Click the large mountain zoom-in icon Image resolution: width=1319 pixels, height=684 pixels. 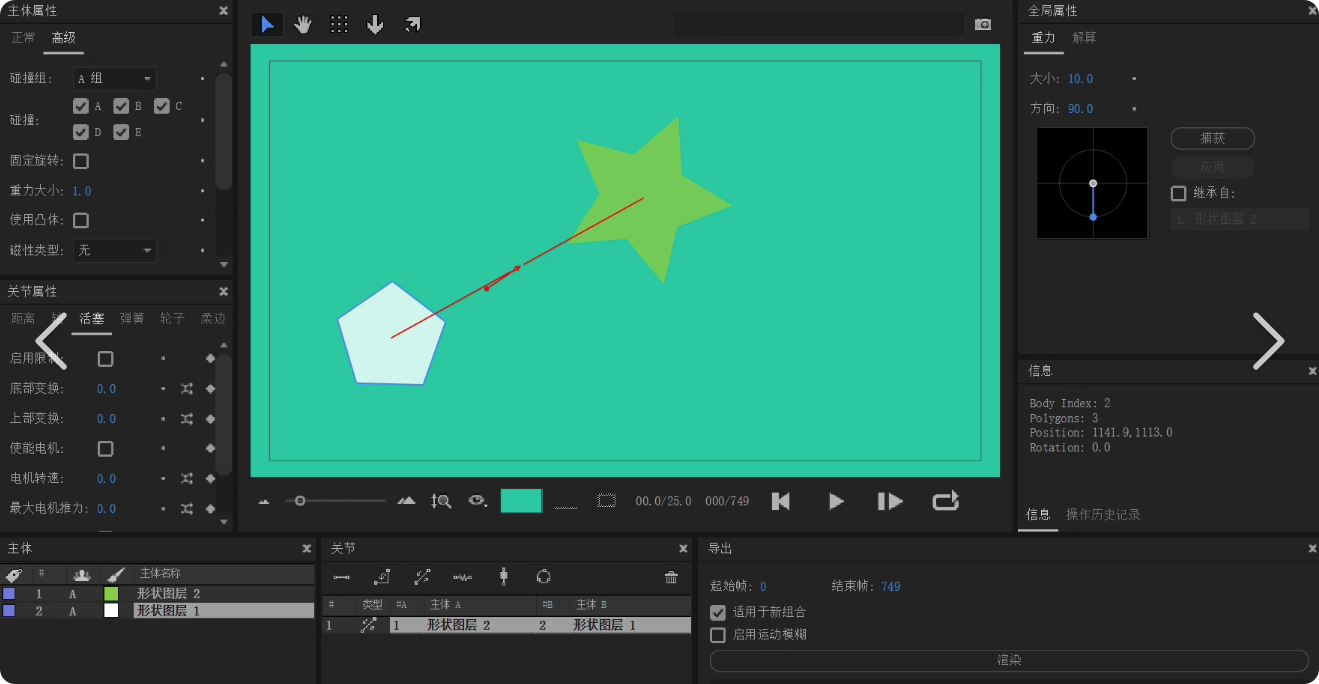[406, 500]
